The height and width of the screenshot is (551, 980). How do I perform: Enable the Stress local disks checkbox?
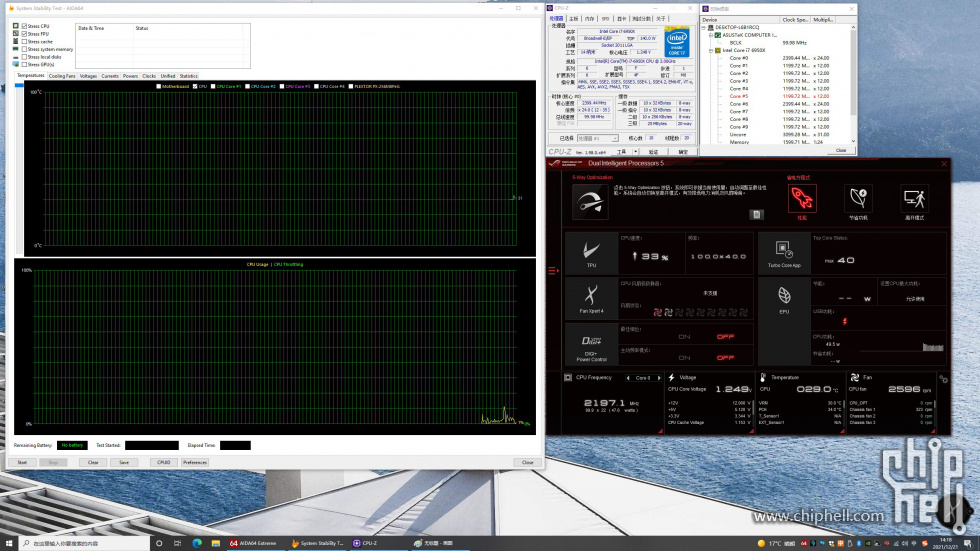pos(24,57)
